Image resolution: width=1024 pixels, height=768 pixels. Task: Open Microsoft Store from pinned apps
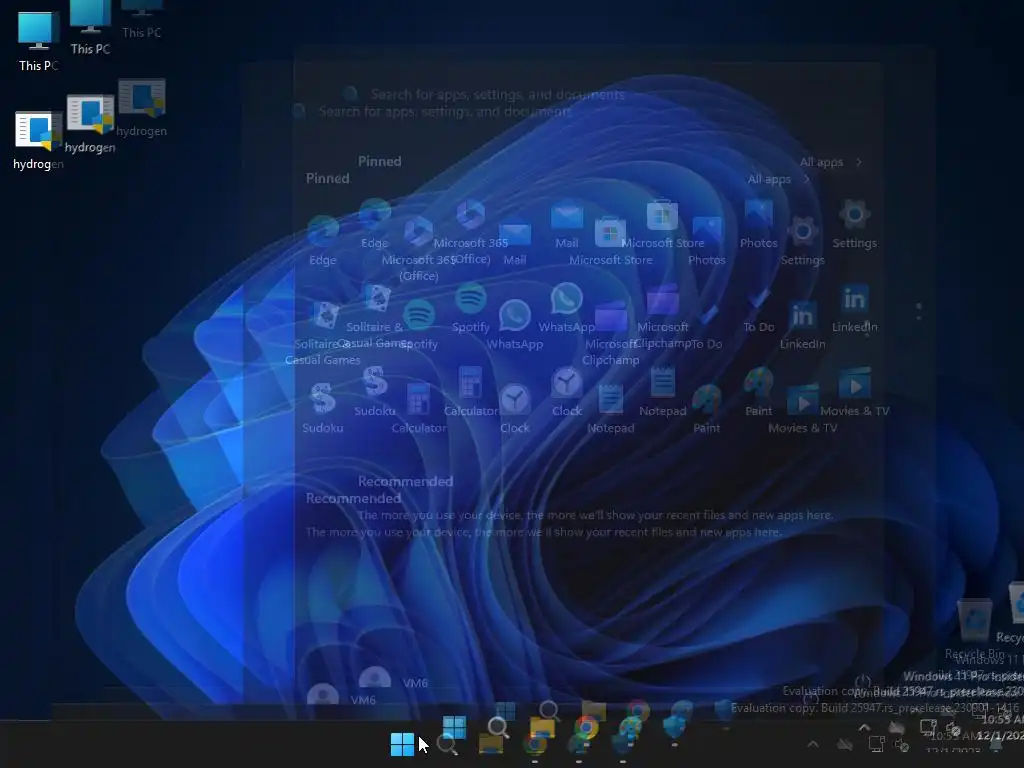click(611, 240)
